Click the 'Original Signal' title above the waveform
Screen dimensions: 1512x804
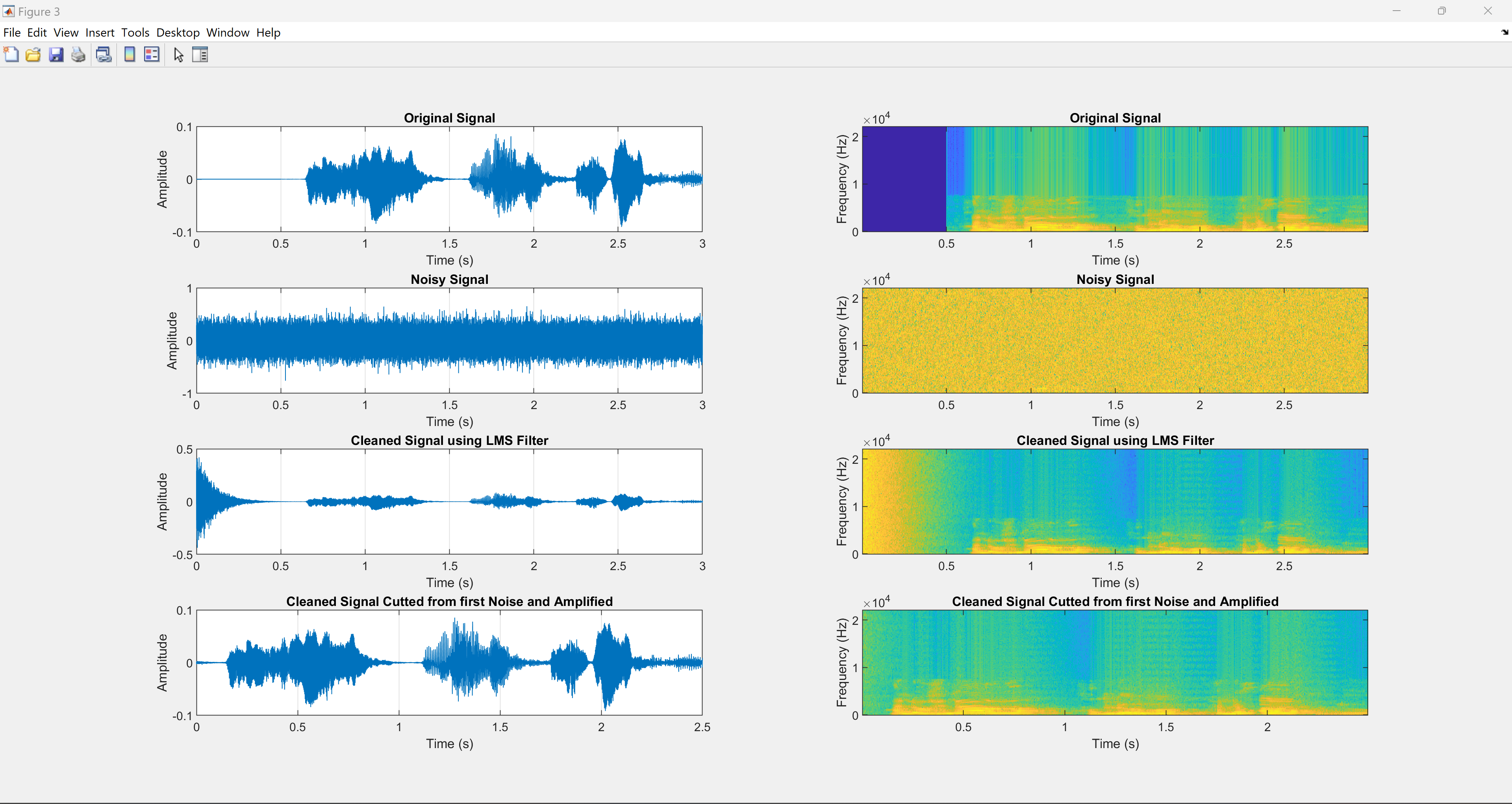(449, 118)
